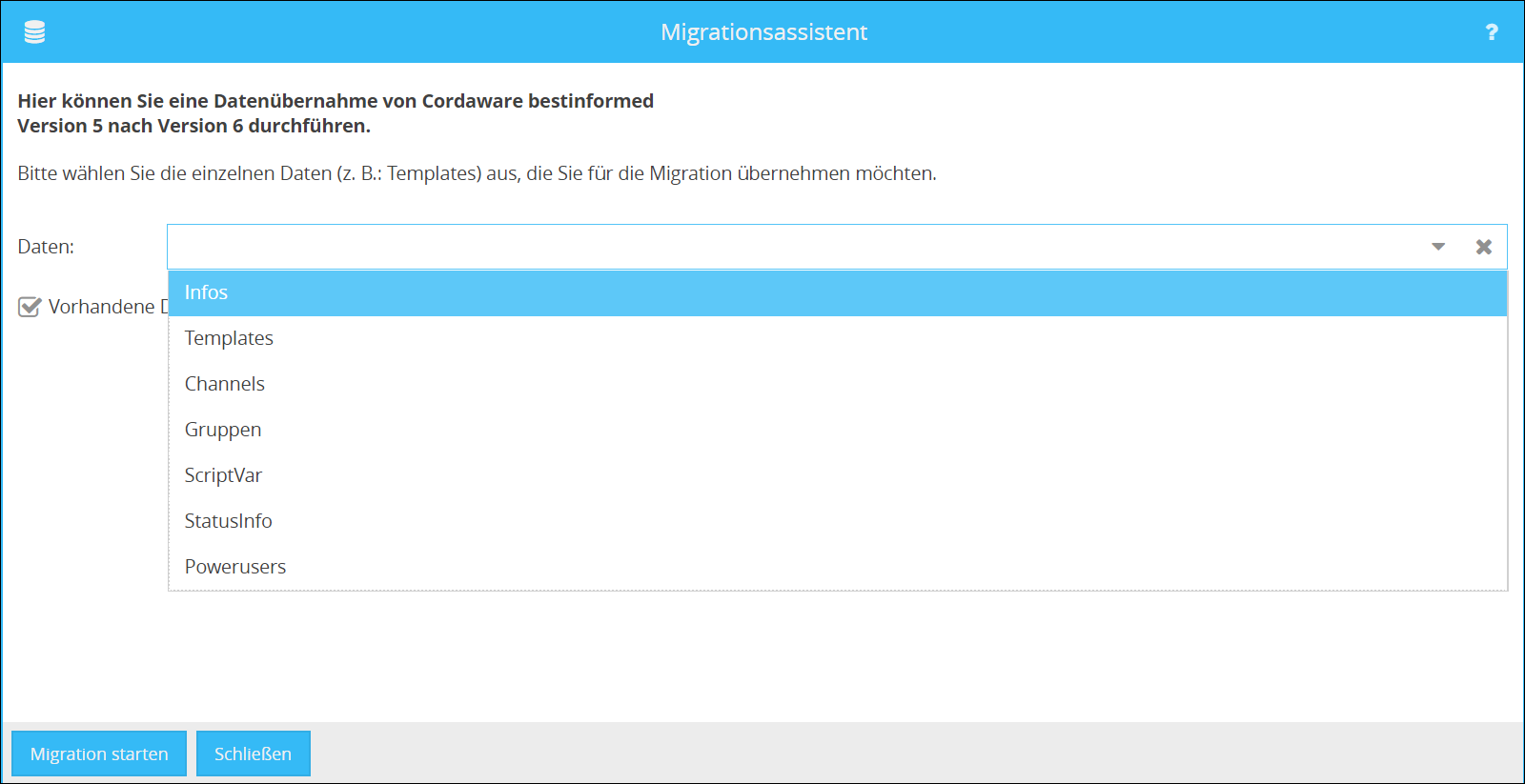Image resolution: width=1525 pixels, height=784 pixels.
Task: Select Infos from the dropdown list
Action: (838, 292)
